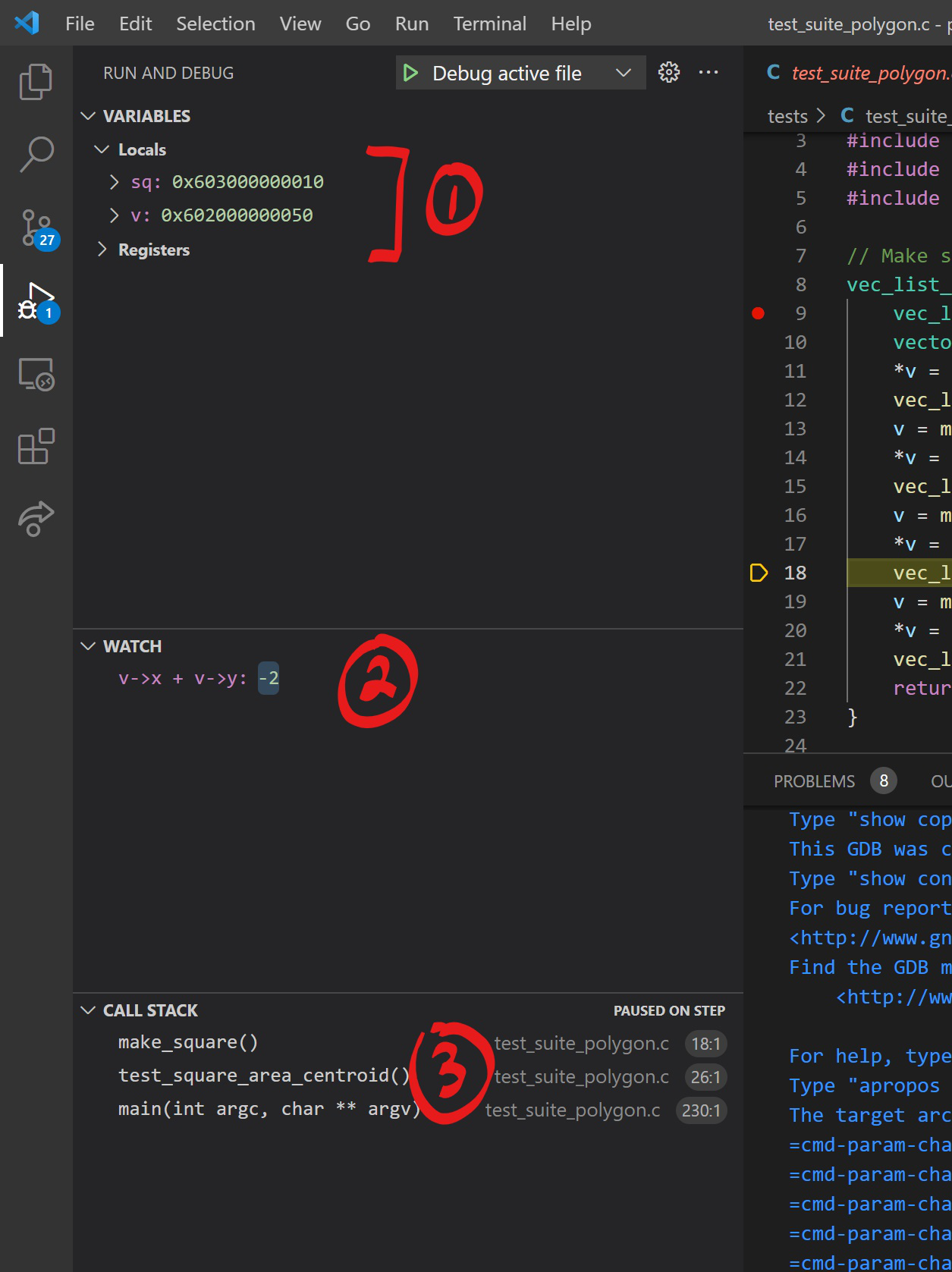Image resolution: width=952 pixels, height=1272 pixels.
Task: Open Source Control with 27 changes
Action: 38,228
